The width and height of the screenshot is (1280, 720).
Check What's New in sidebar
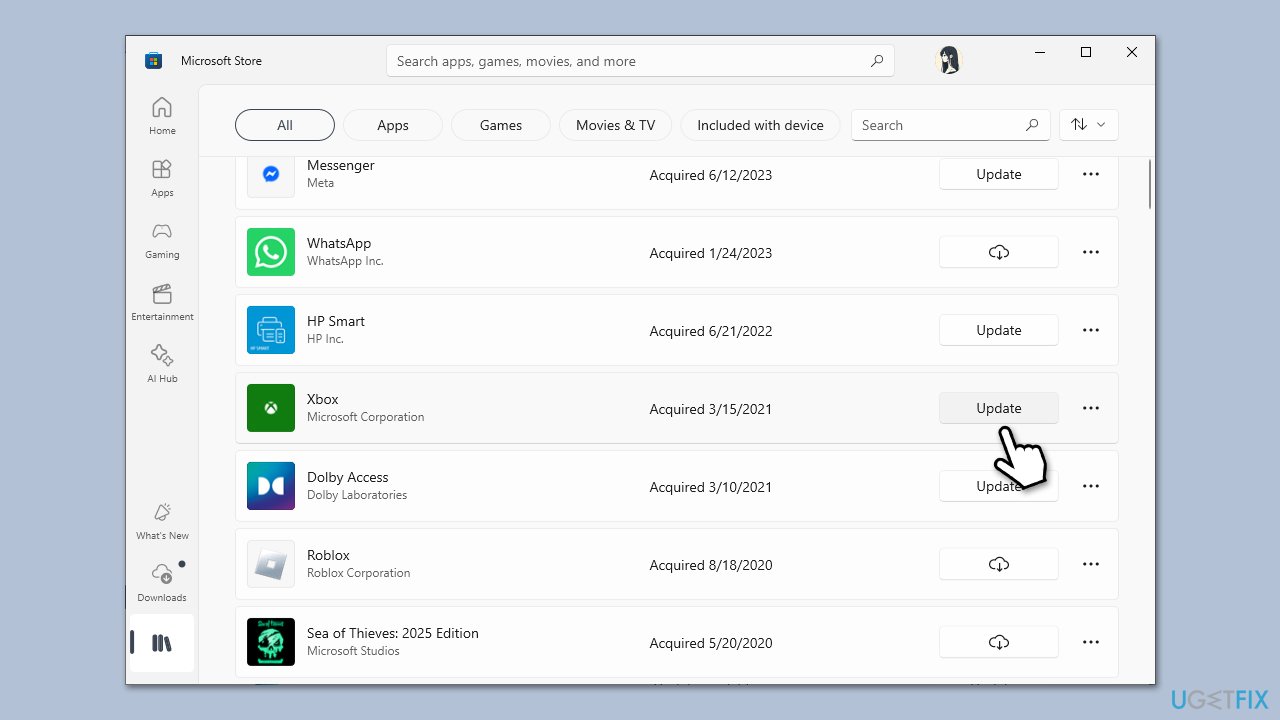tap(161, 520)
